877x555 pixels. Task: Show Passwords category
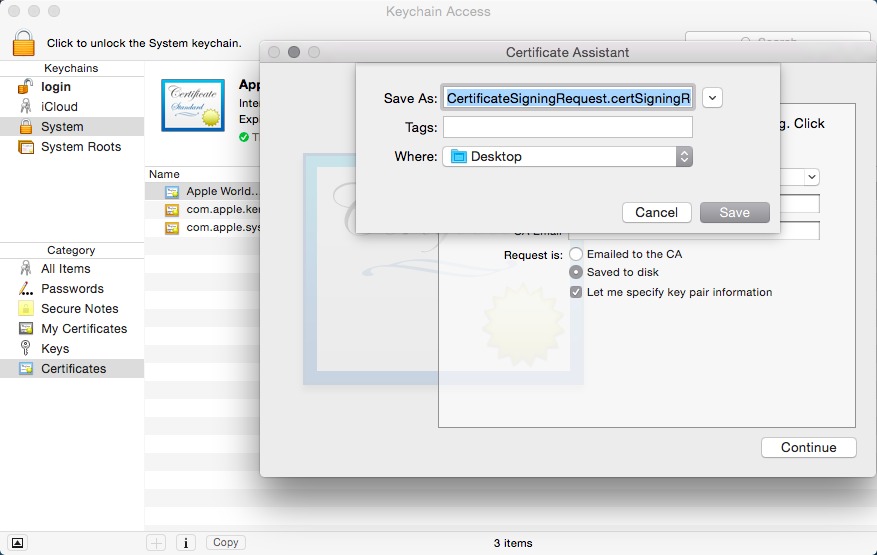point(72,289)
